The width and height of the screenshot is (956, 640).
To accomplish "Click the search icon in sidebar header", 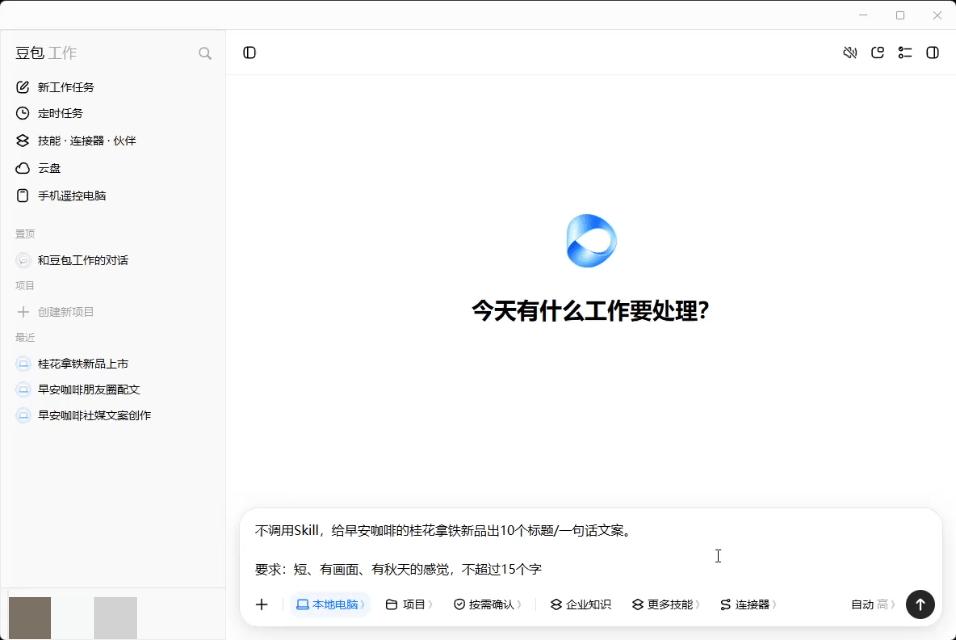I will [x=205, y=54].
